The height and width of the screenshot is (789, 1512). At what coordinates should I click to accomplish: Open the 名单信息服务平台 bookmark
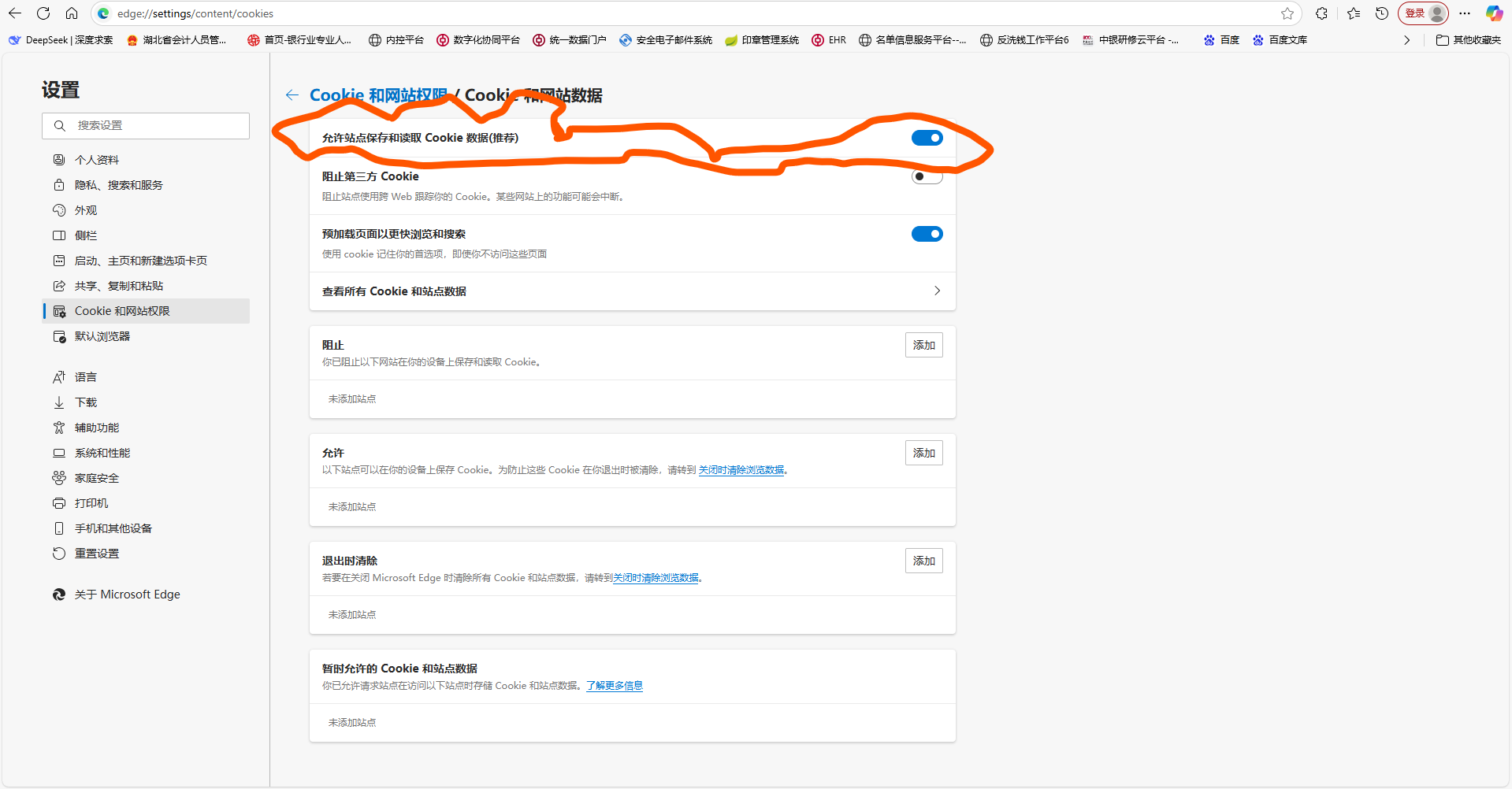click(913, 40)
